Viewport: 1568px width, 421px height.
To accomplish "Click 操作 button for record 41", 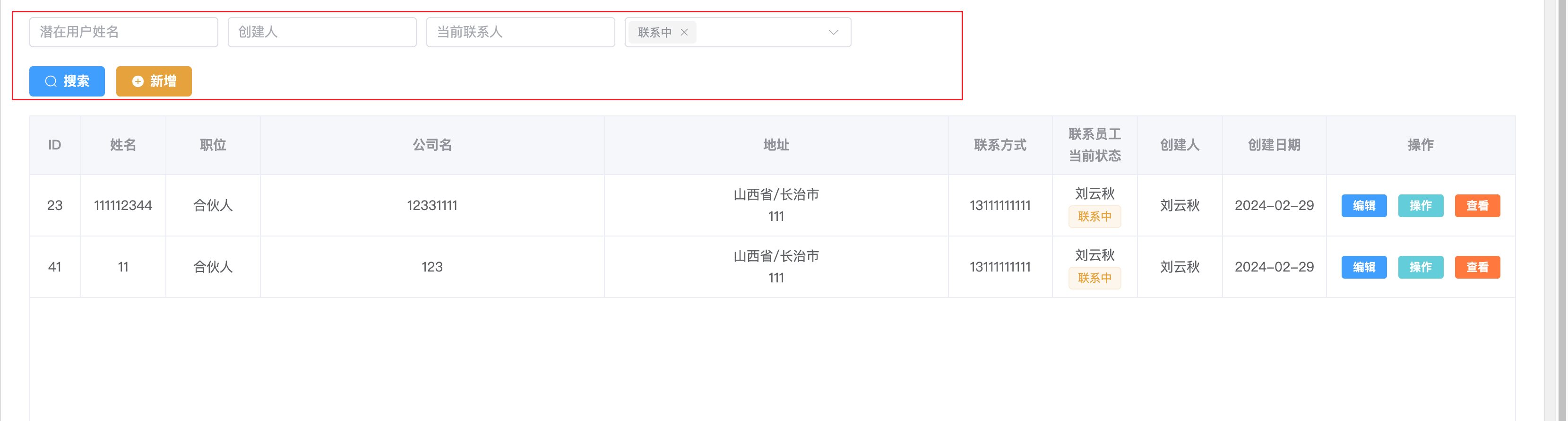I will click(x=1420, y=267).
